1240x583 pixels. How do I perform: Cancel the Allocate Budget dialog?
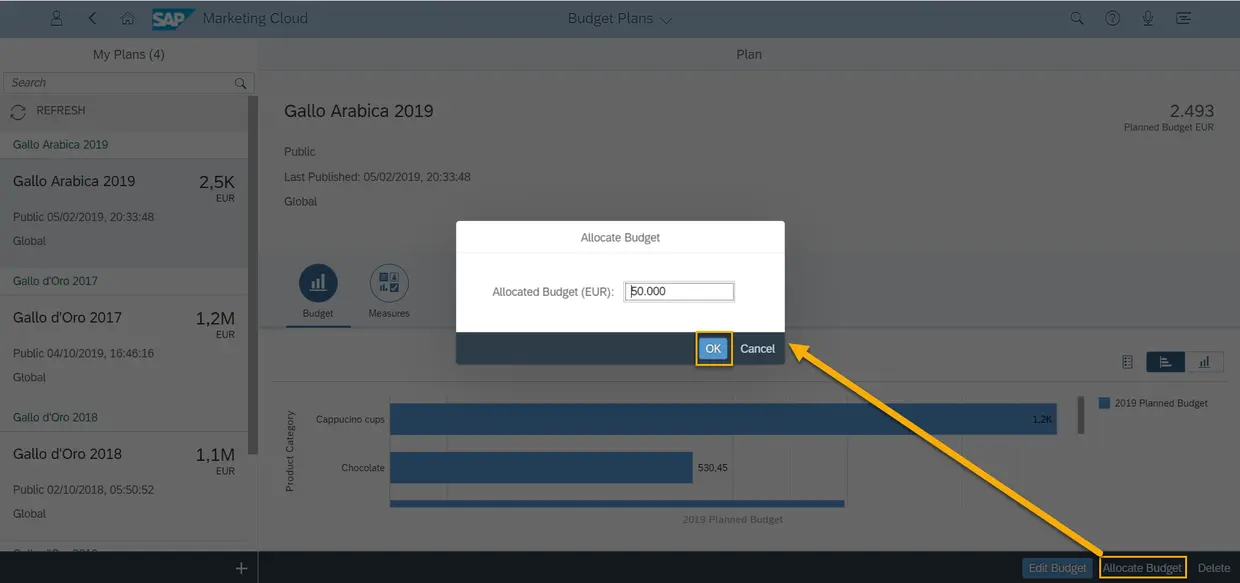pos(757,348)
